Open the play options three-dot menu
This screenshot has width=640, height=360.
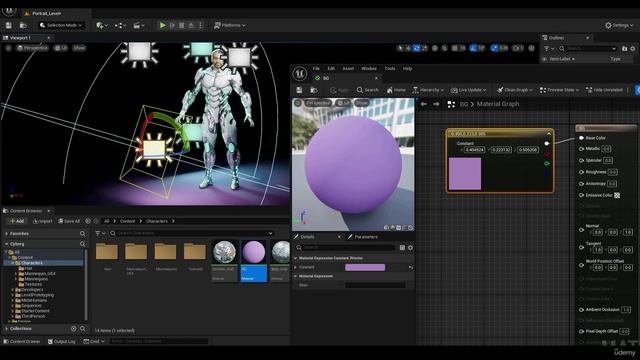(200, 25)
